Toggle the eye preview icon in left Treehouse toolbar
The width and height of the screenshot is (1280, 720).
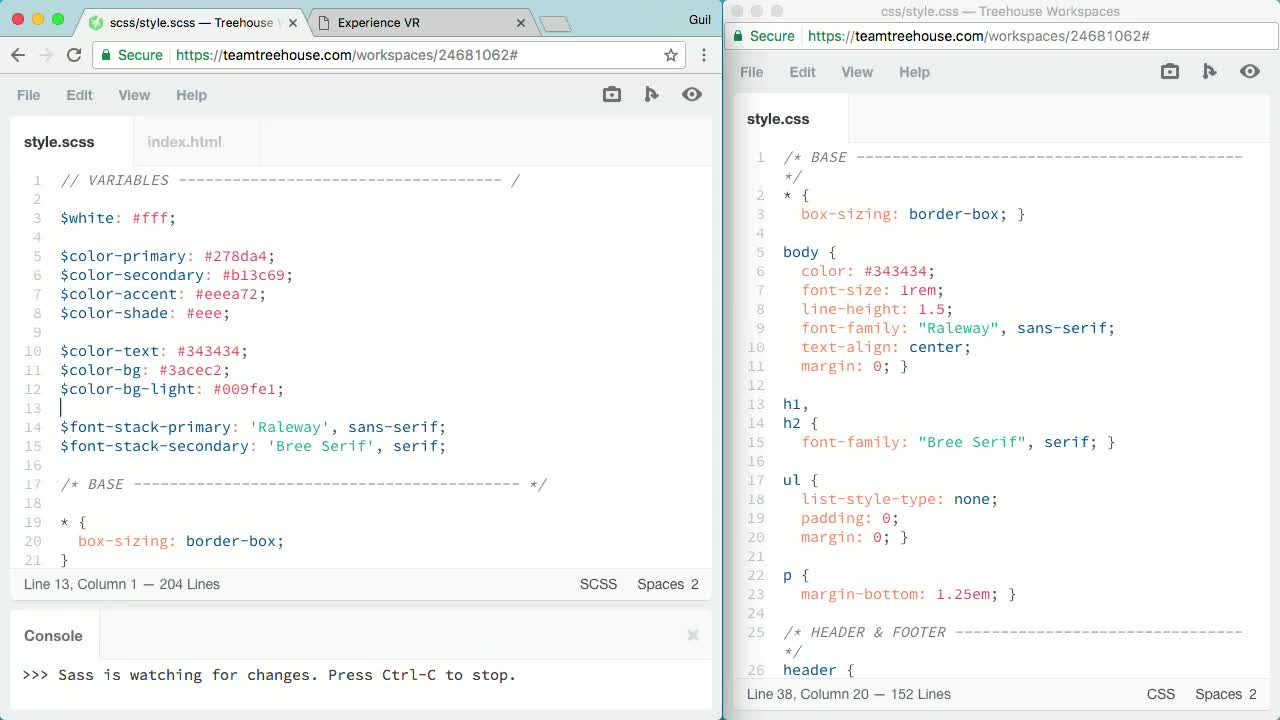click(x=692, y=94)
